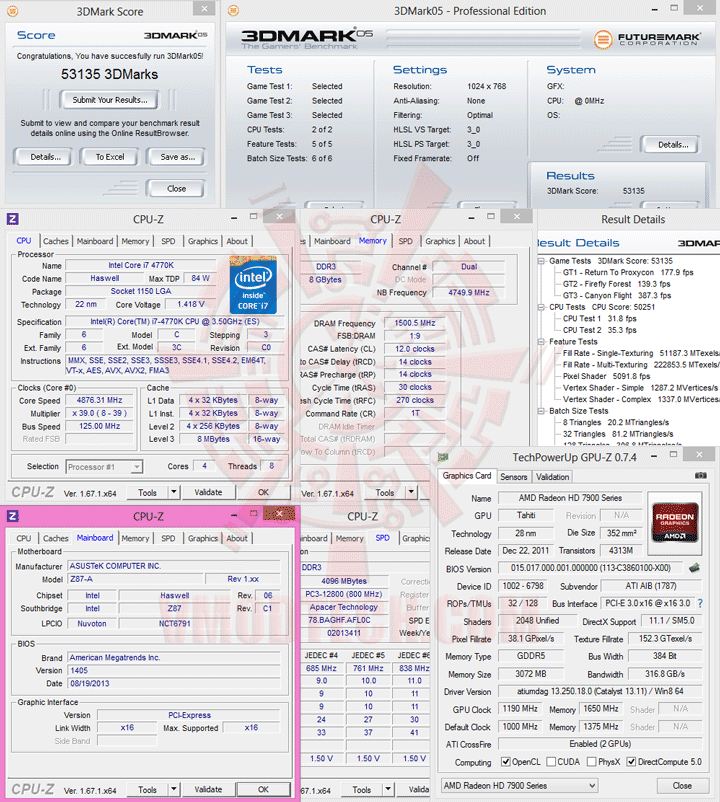Collapse the Batch Size Tests tree node
Viewport: 720px width, 802px height.
[542, 411]
